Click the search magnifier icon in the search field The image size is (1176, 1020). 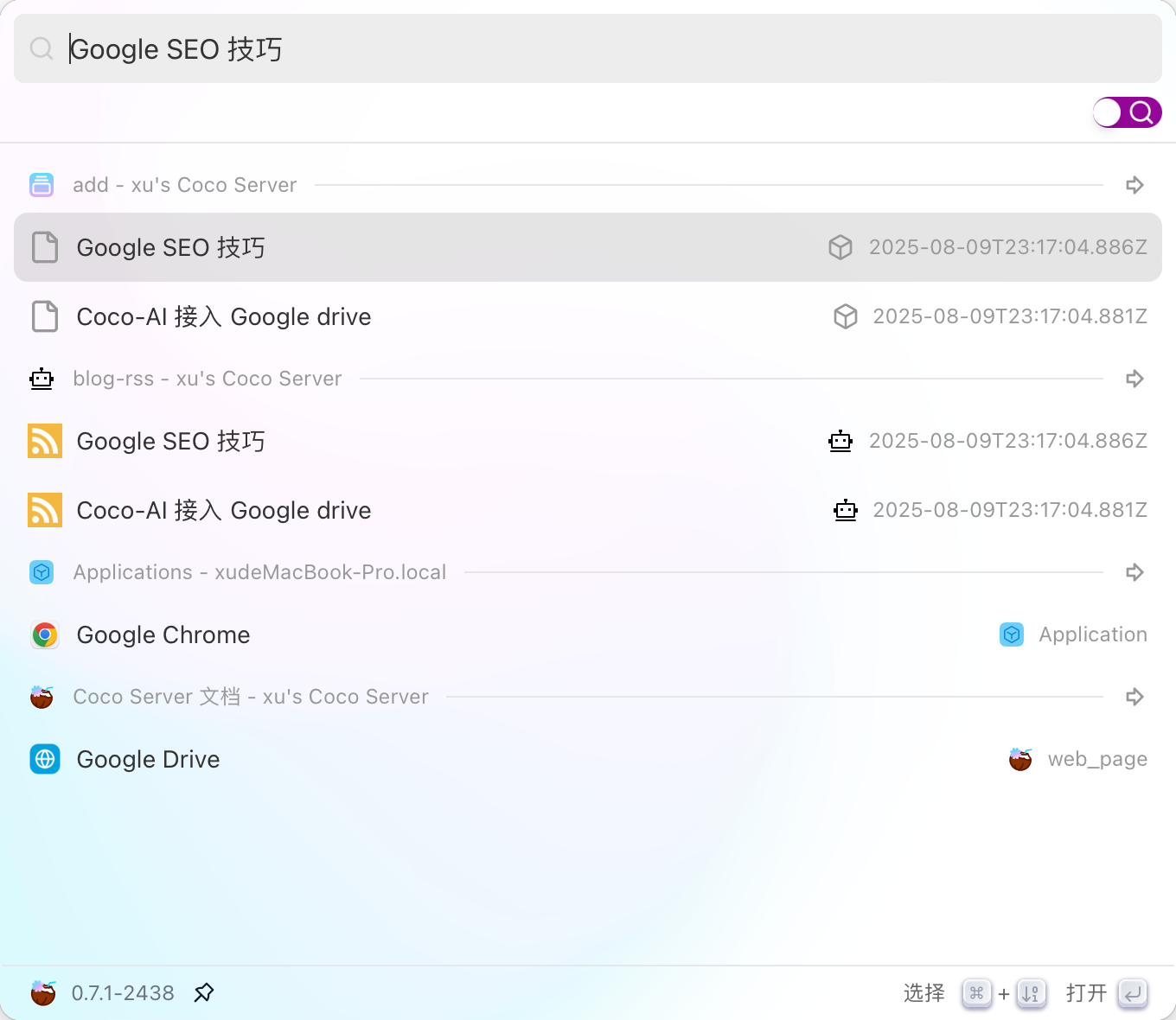point(42,48)
